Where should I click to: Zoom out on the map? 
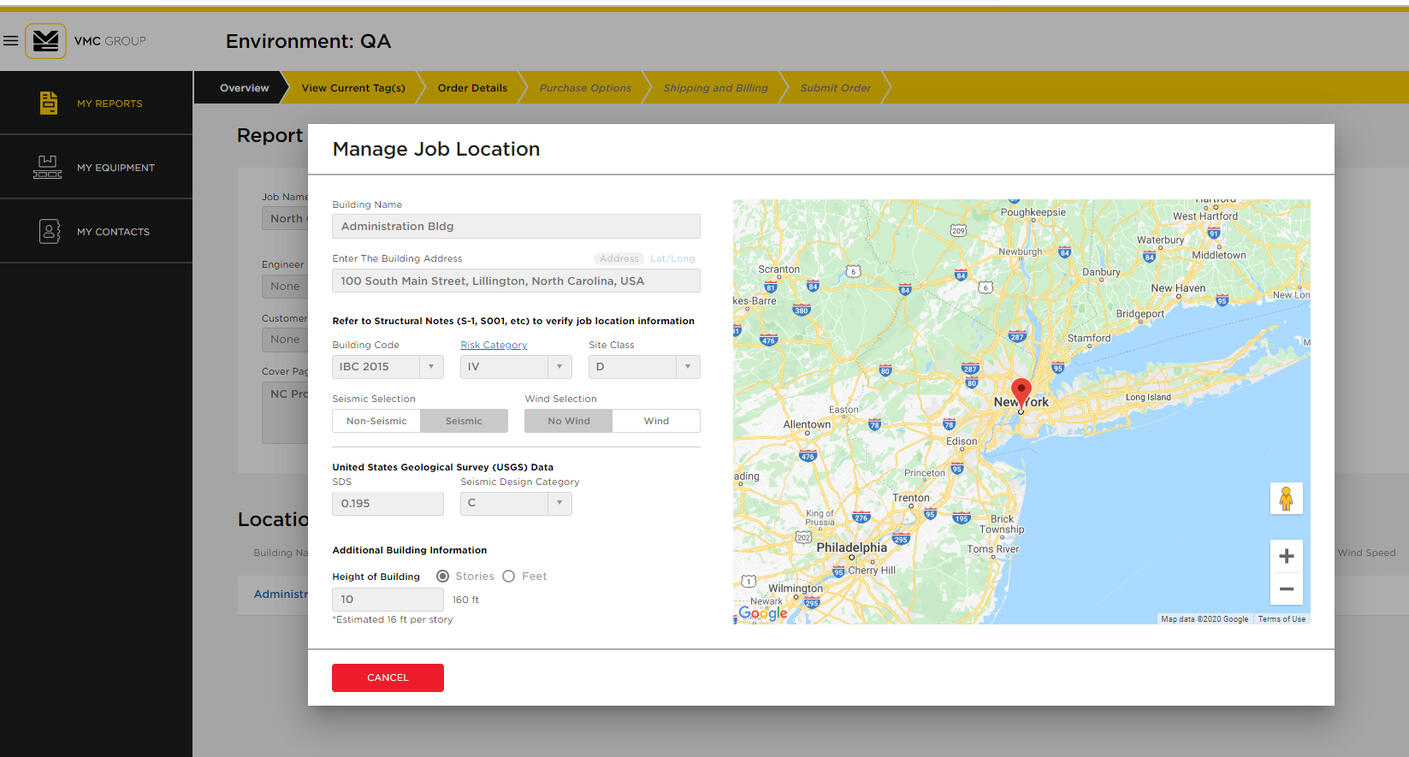(x=1286, y=589)
